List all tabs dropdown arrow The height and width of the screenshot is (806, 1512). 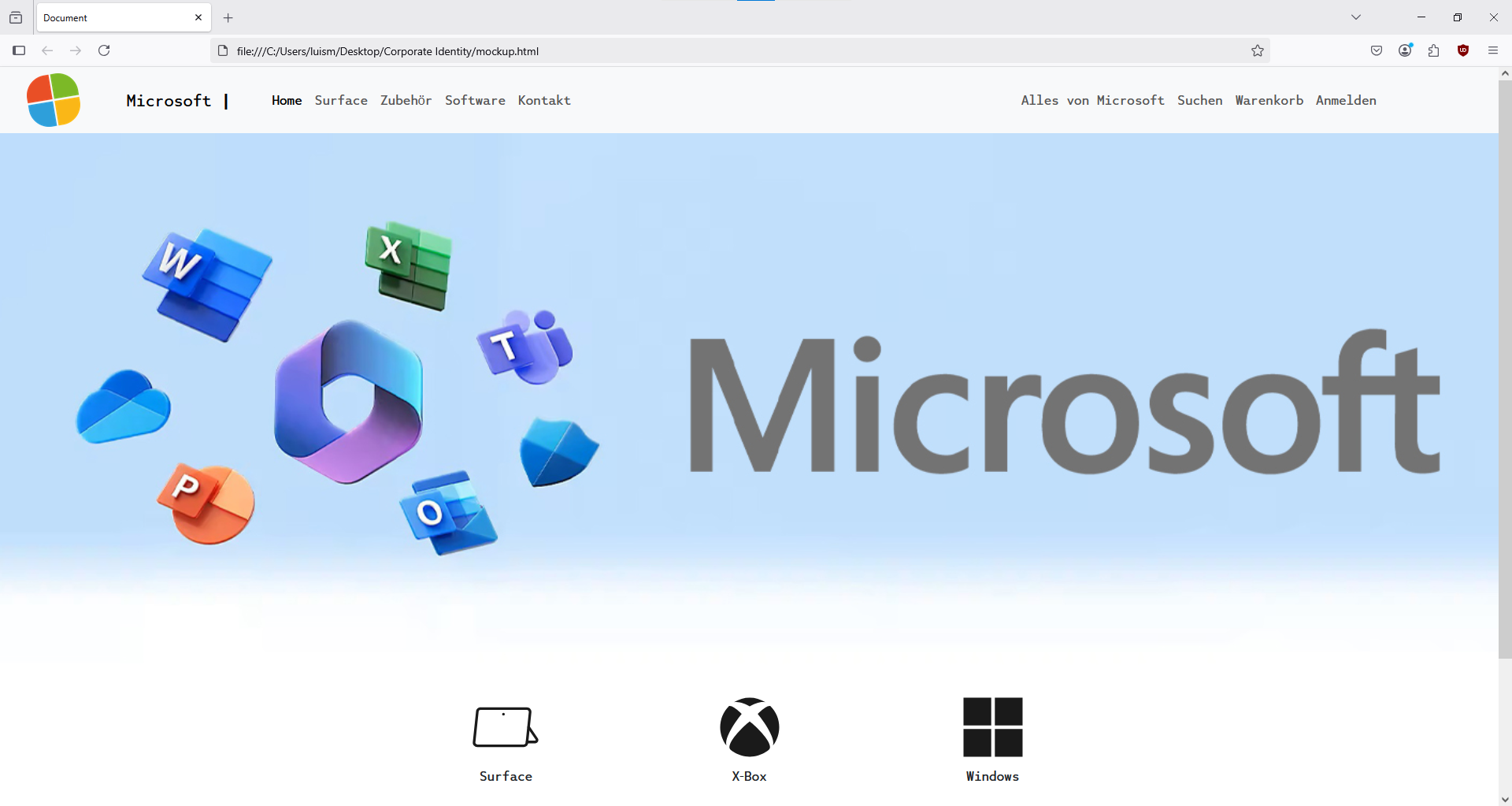(1356, 17)
